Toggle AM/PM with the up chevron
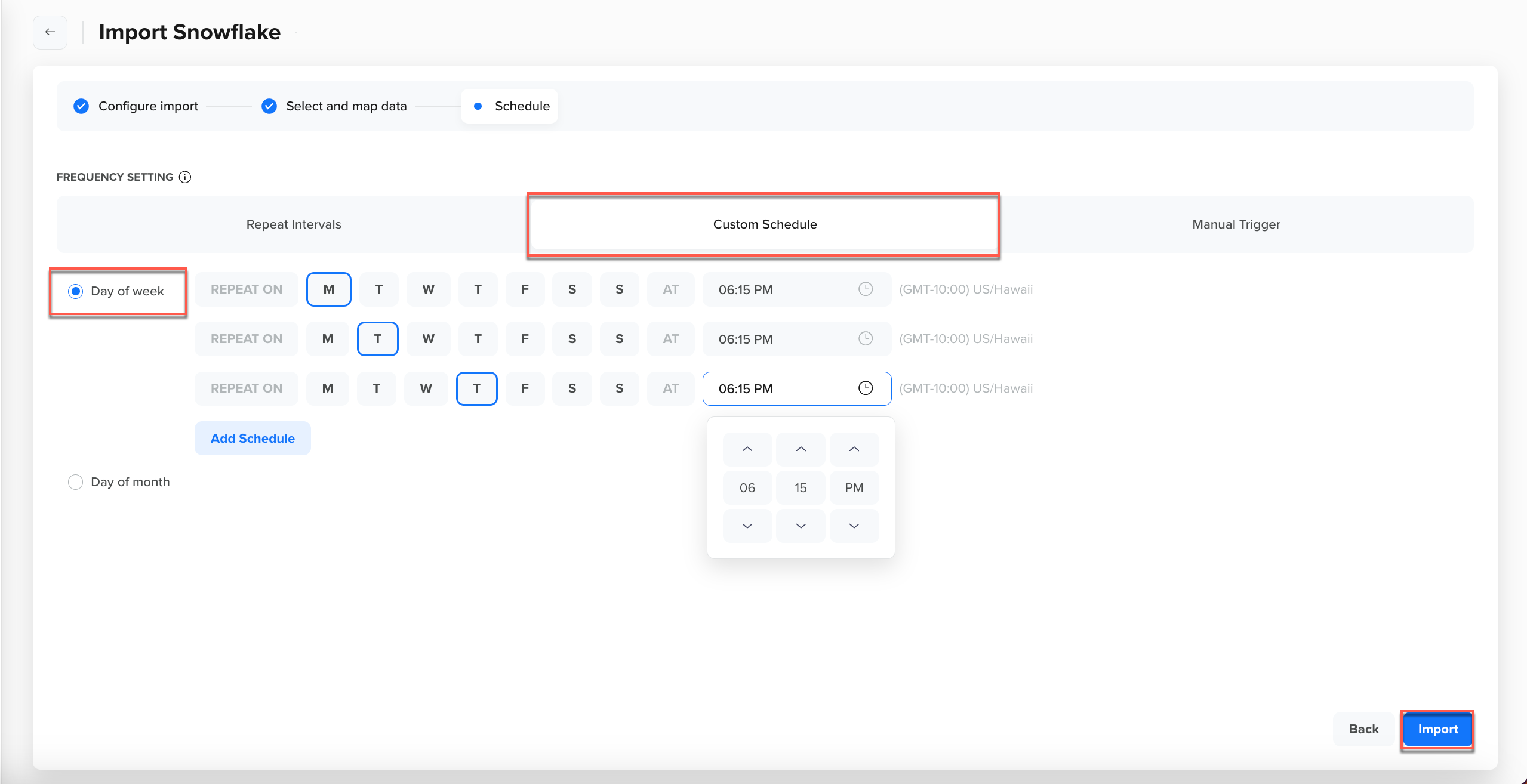Screen dimensions: 1527x784 (x=854, y=449)
